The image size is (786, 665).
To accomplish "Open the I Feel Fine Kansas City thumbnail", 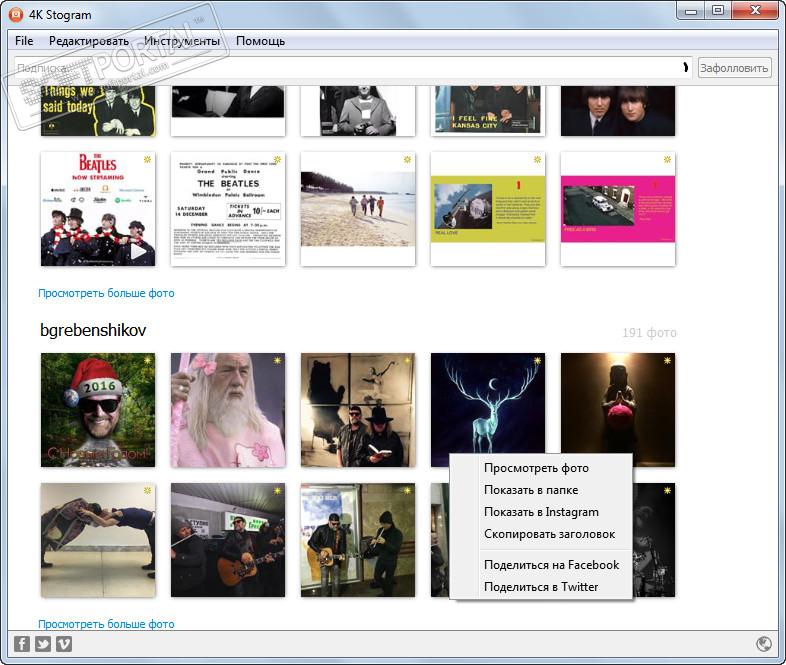I will (488, 110).
